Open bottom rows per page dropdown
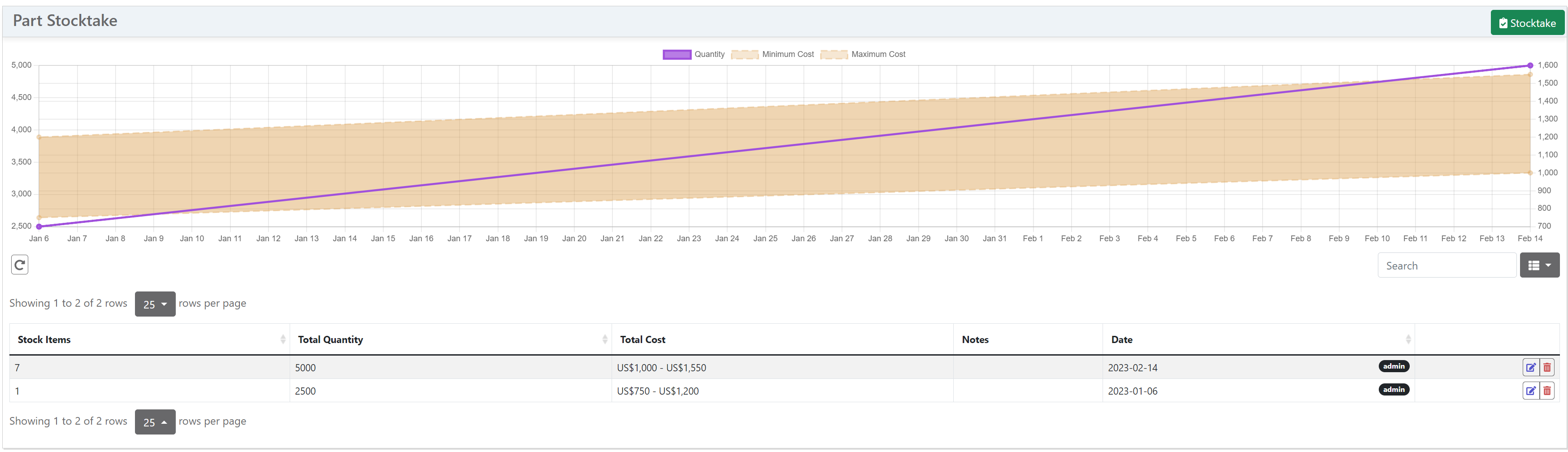This screenshot has width=1568, height=452. [155, 422]
